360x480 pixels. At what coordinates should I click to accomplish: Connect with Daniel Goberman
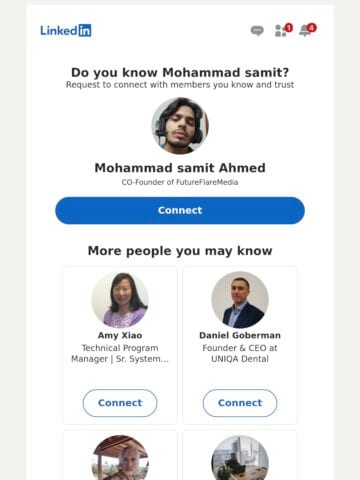point(240,403)
